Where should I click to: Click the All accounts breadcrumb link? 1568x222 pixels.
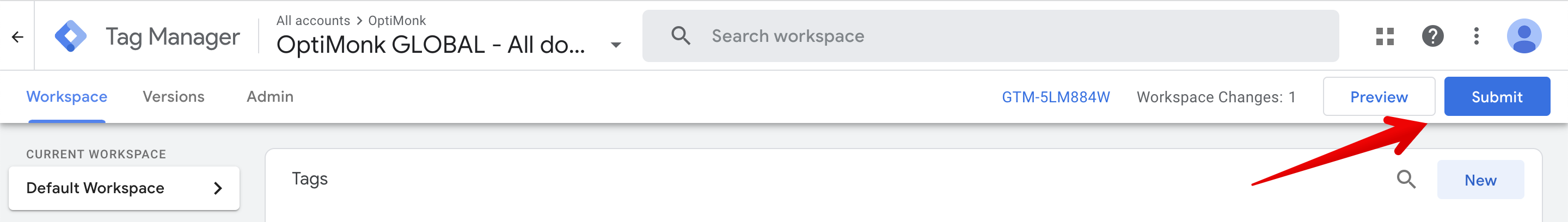point(313,21)
